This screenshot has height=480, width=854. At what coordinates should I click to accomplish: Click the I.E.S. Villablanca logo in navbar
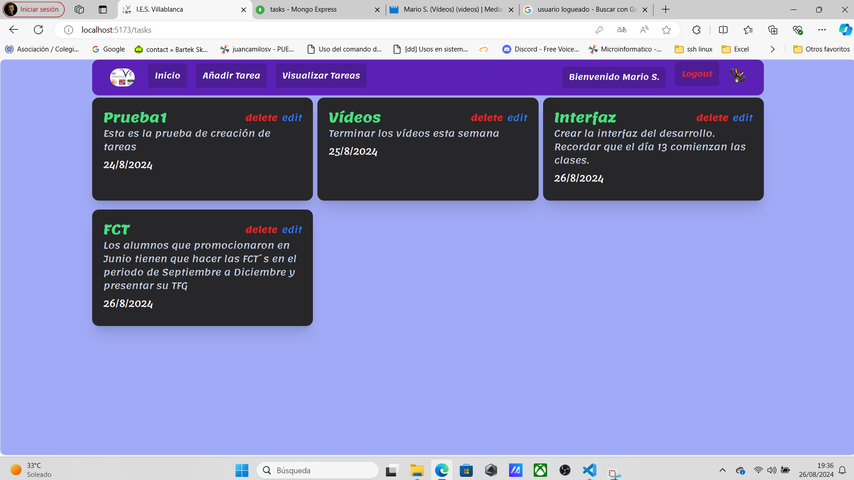[x=122, y=77]
